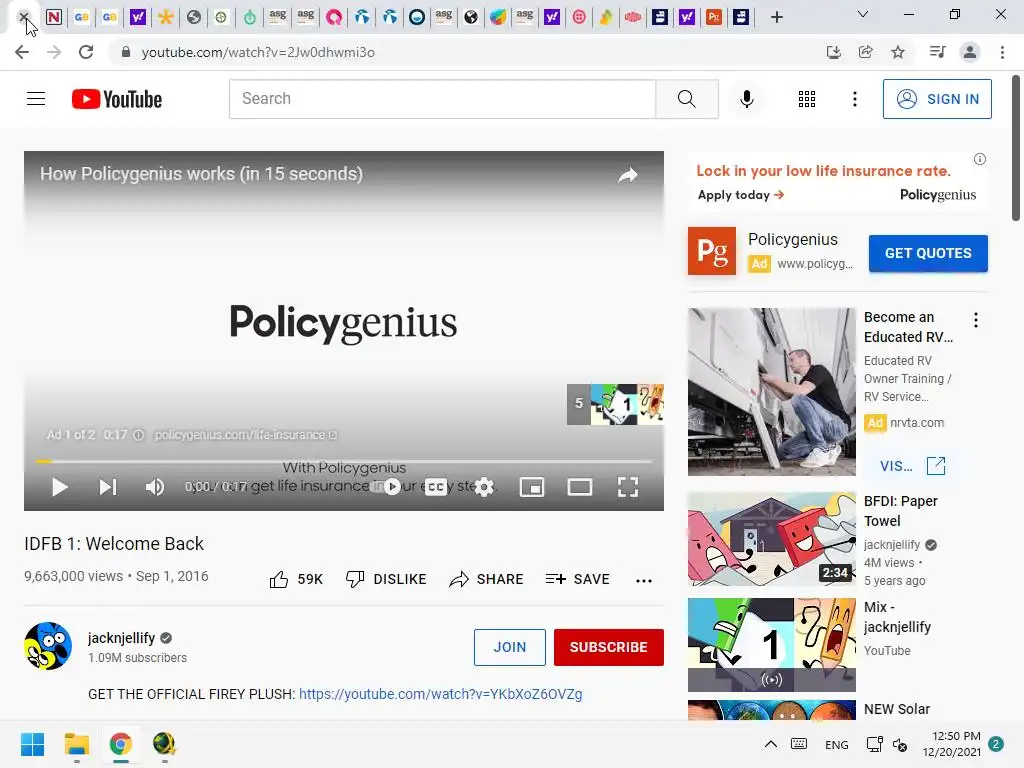Click the SHARE button under video
This screenshot has width=1024, height=768.
pos(487,579)
